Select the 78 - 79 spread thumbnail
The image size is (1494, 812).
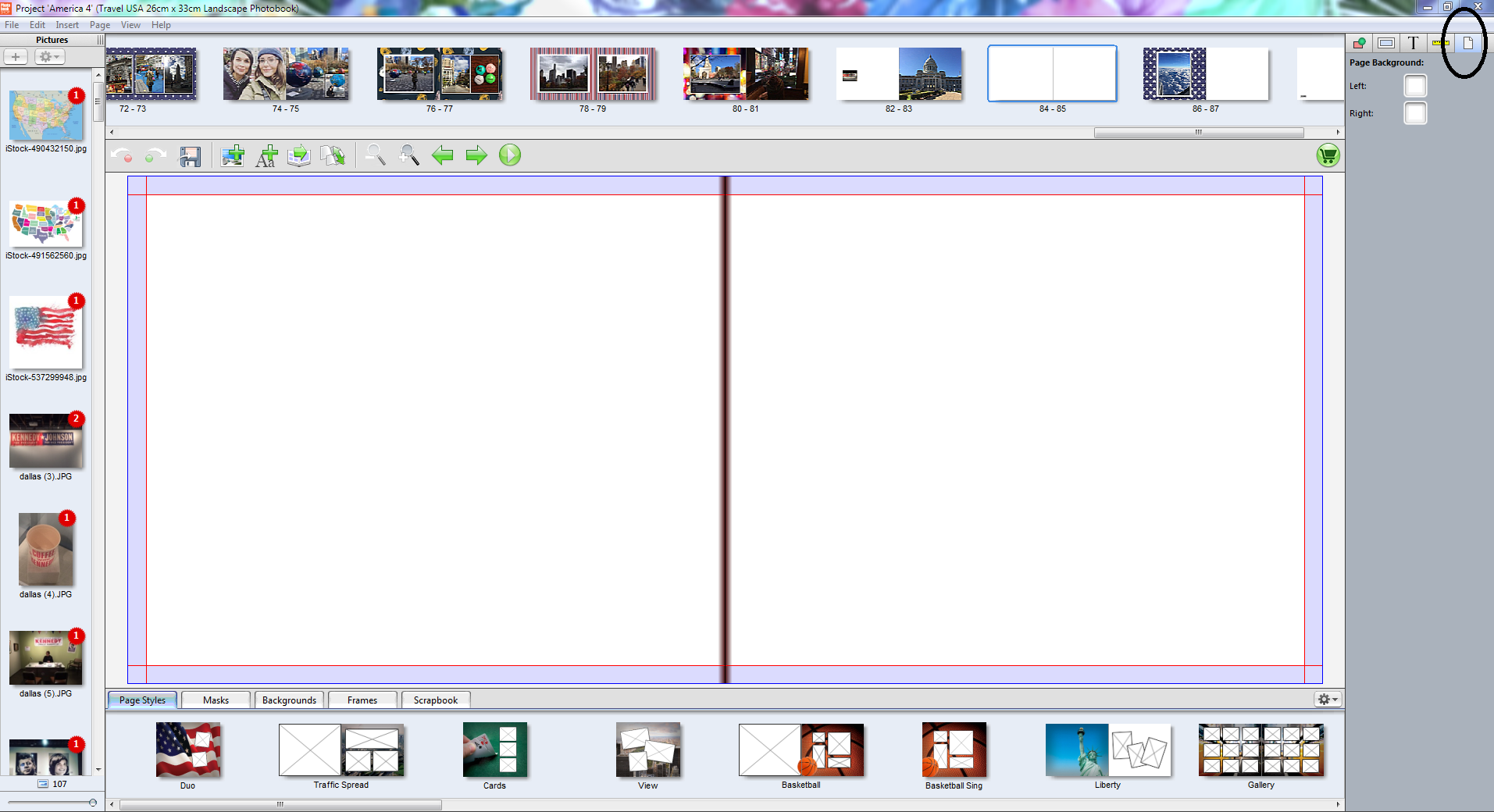[593, 74]
